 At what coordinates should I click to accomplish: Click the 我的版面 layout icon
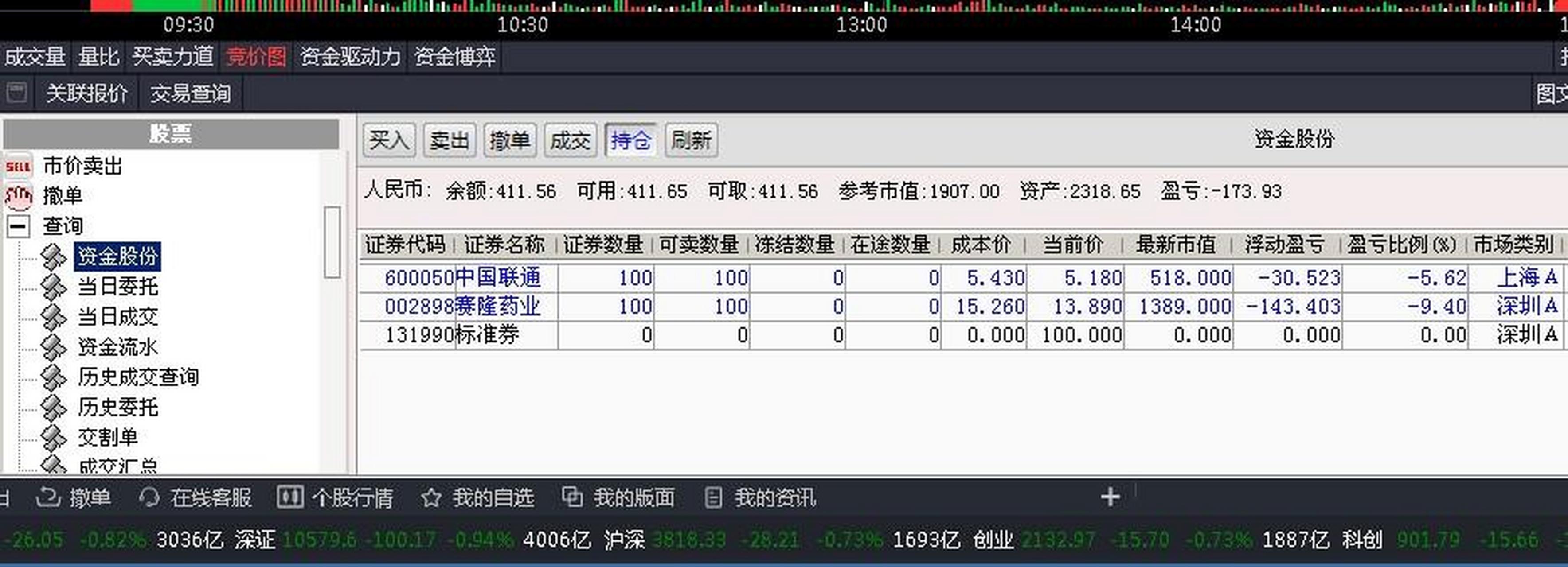pyautogui.click(x=572, y=497)
